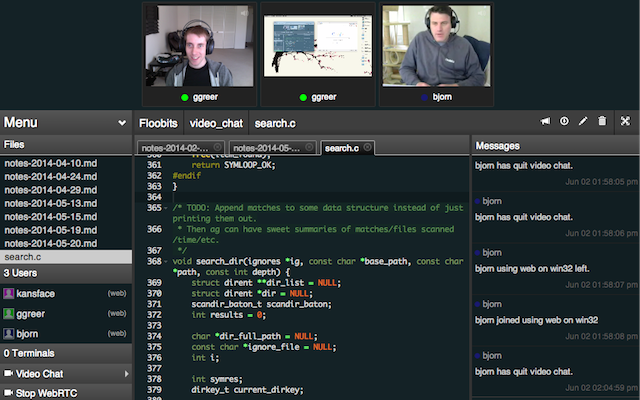Image resolution: width=640 pixels, height=400 pixels.
Task: Mute audio on ggreer's webcam video
Action: coord(245,13)
